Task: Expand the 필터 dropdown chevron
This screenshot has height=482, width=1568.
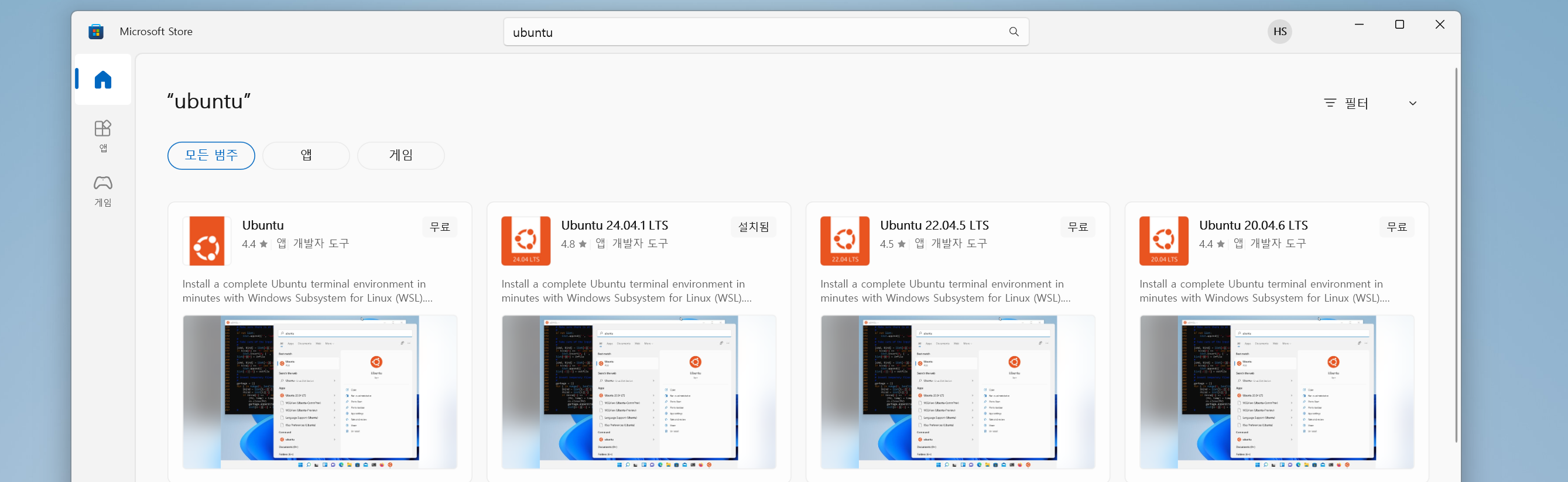Action: click(x=1413, y=104)
